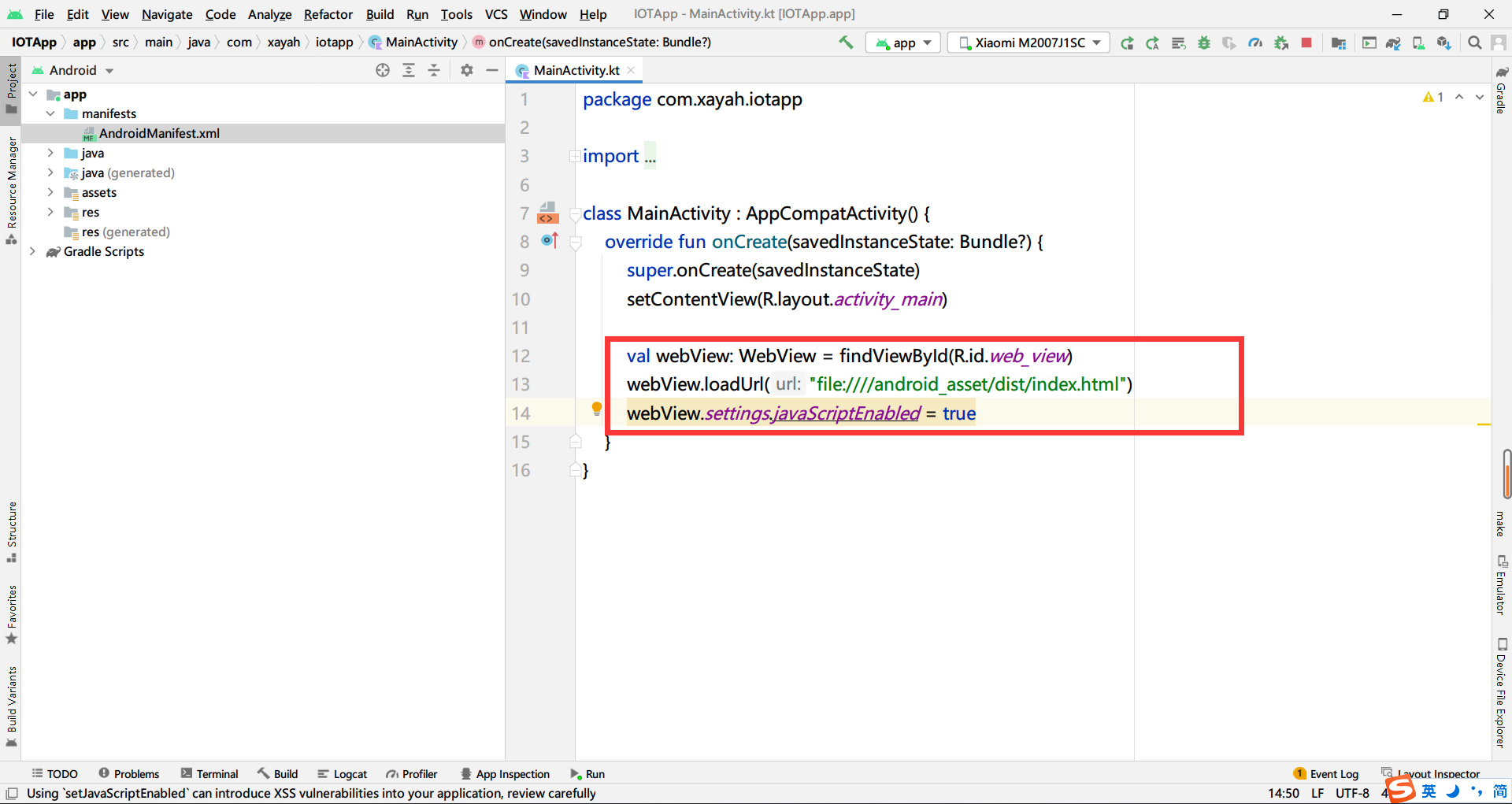Open Search Everywhere magnifier icon
Viewport: 1512px width, 804px height.
pyautogui.click(x=1474, y=43)
